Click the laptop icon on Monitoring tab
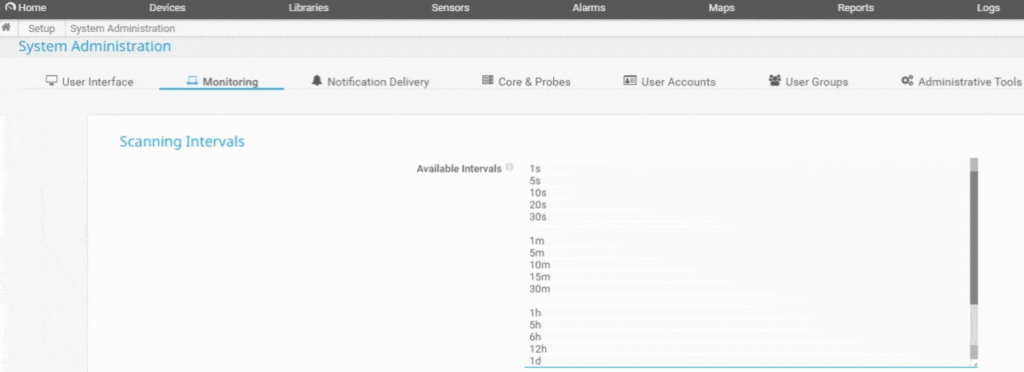Viewport: 1024px width, 372px height. [x=192, y=81]
